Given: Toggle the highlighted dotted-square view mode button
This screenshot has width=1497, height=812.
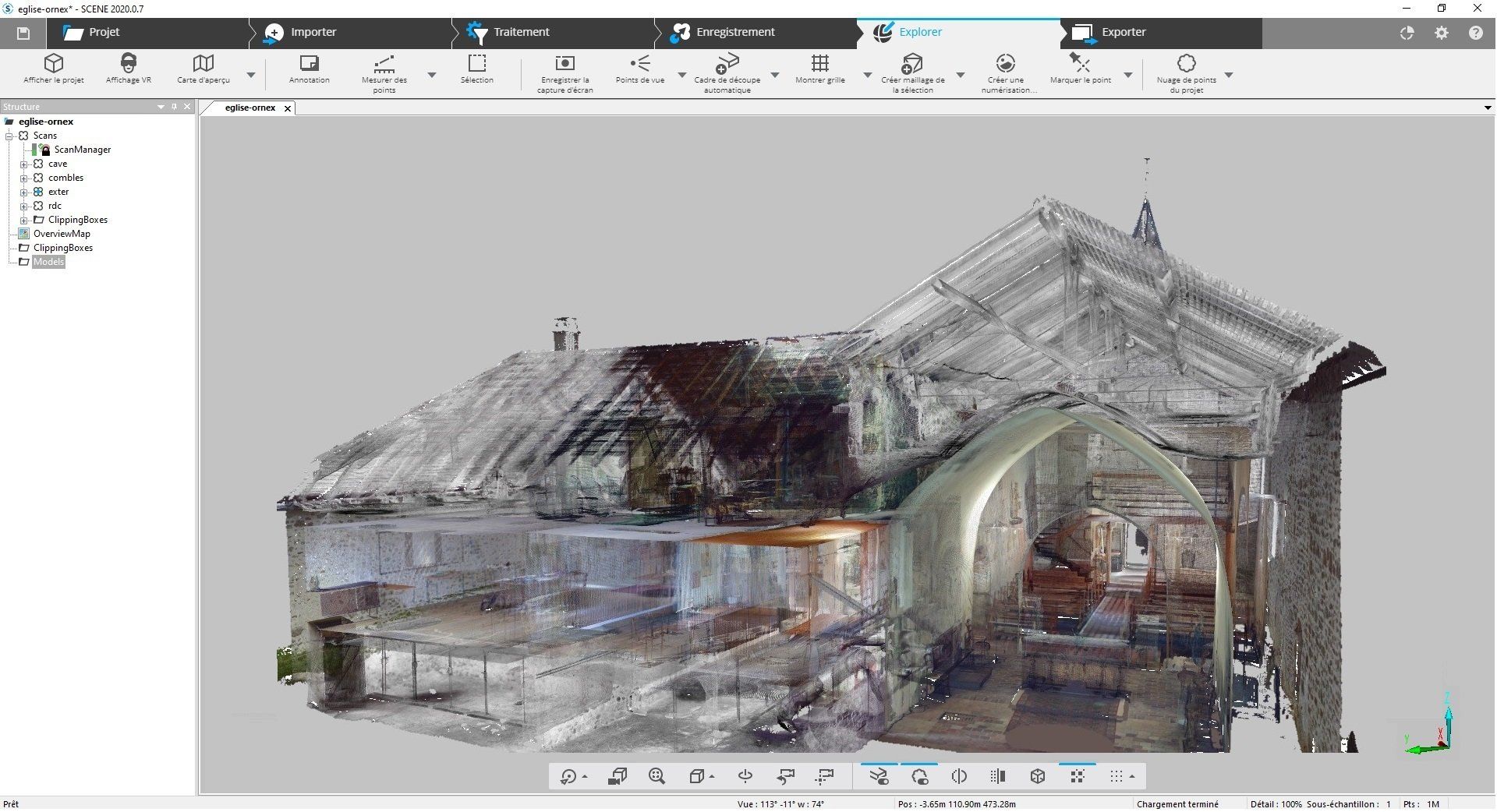Looking at the screenshot, I should [1078, 776].
